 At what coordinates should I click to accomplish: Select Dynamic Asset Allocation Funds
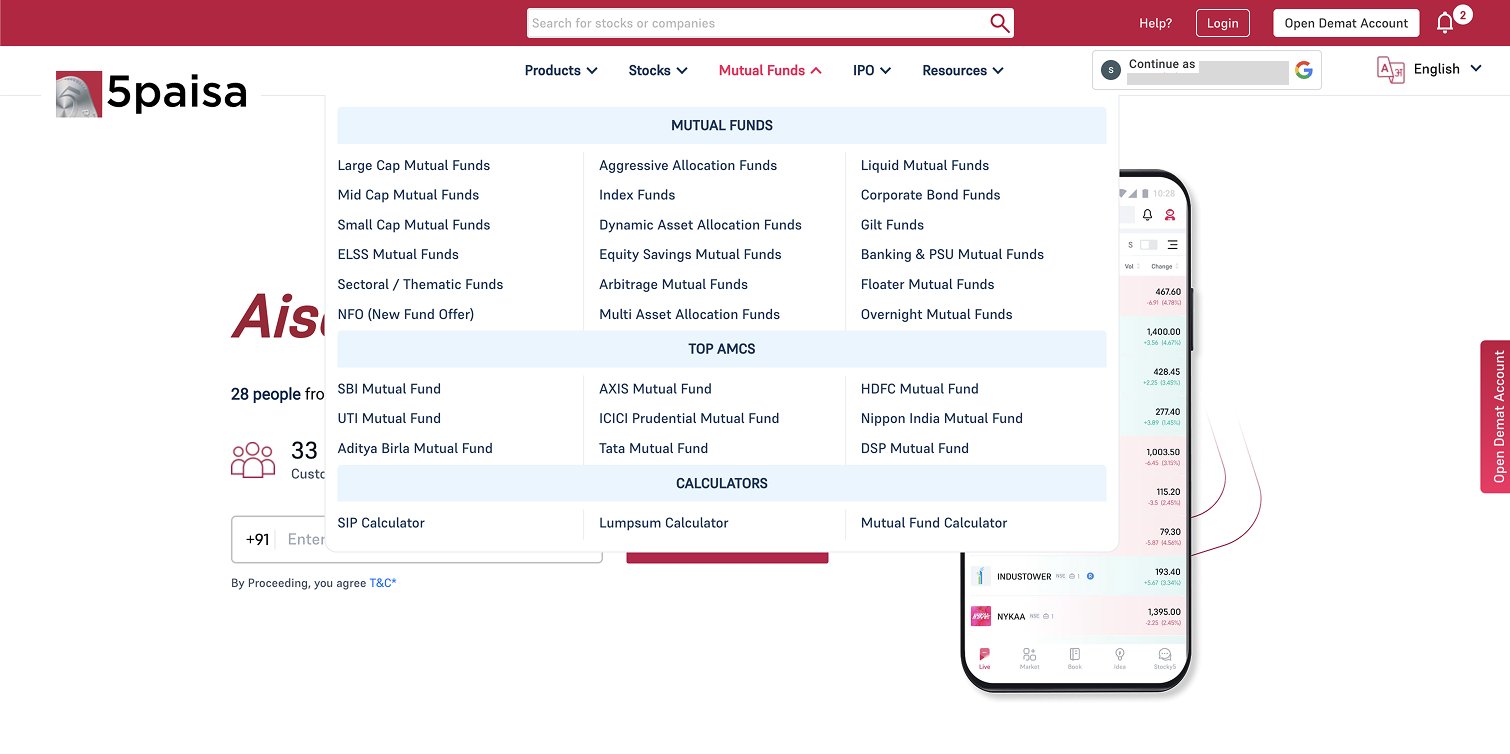pos(700,225)
